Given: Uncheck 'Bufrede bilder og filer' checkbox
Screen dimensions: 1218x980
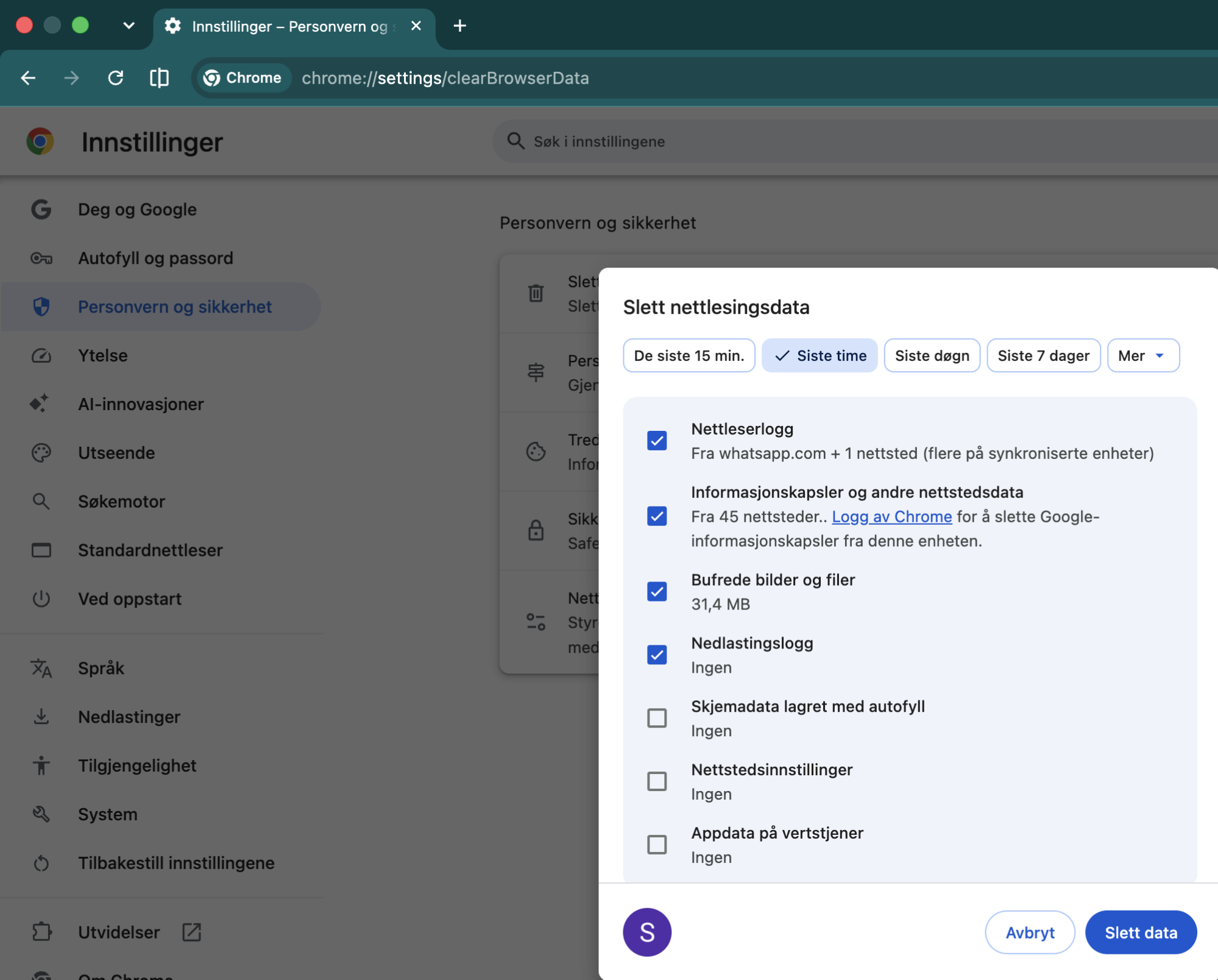Looking at the screenshot, I should pyautogui.click(x=657, y=591).
